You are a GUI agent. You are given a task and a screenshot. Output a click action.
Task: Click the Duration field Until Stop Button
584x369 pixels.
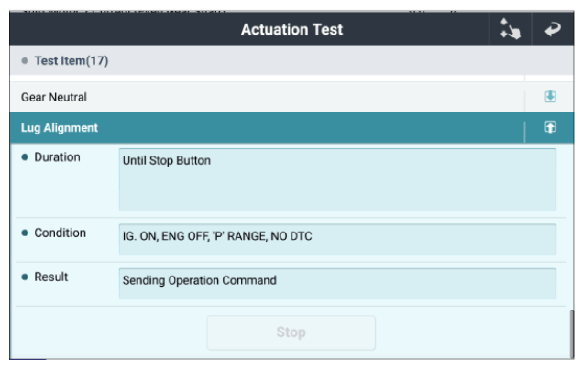(337, 179)
